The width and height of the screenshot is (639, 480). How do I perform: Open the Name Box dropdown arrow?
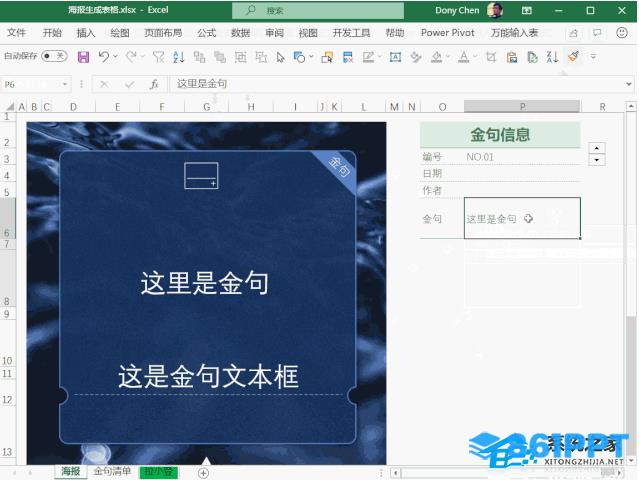click(x=64, y=84)
